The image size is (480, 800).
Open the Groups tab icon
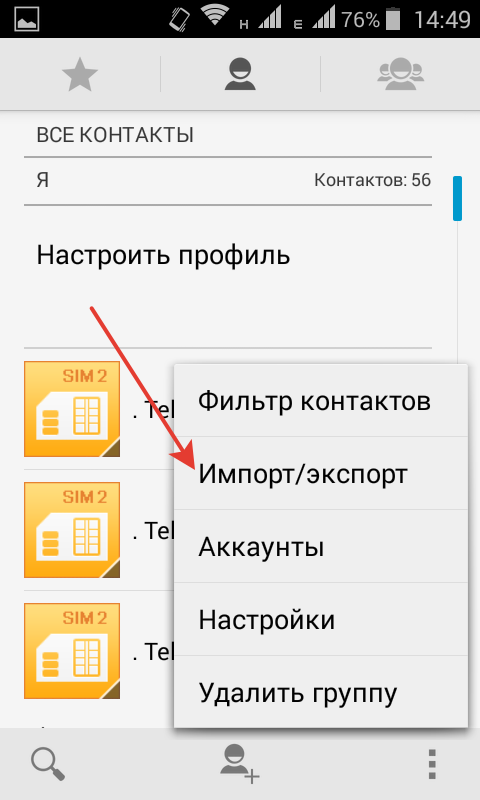coord(400,74)
